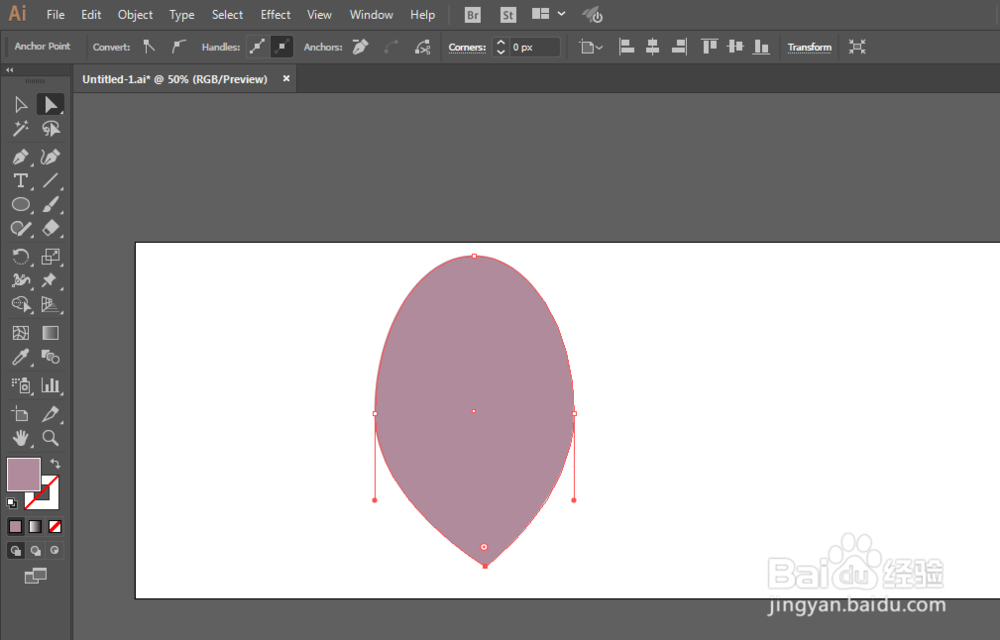Set paint type to Gradient
The width and height of the screenshot is (1000, 640).
[35, 527]
